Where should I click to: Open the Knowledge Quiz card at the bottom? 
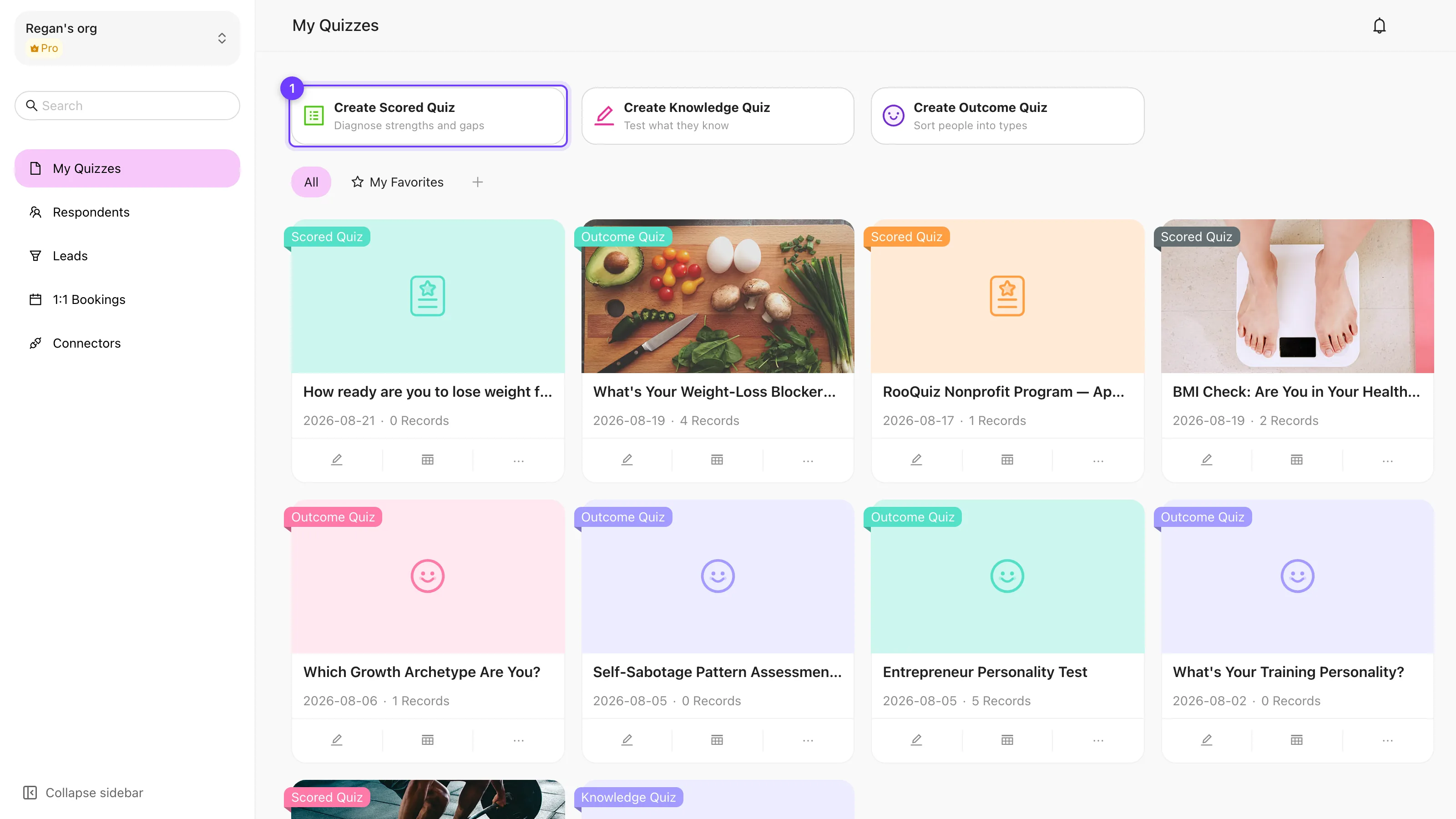[718, 800]
